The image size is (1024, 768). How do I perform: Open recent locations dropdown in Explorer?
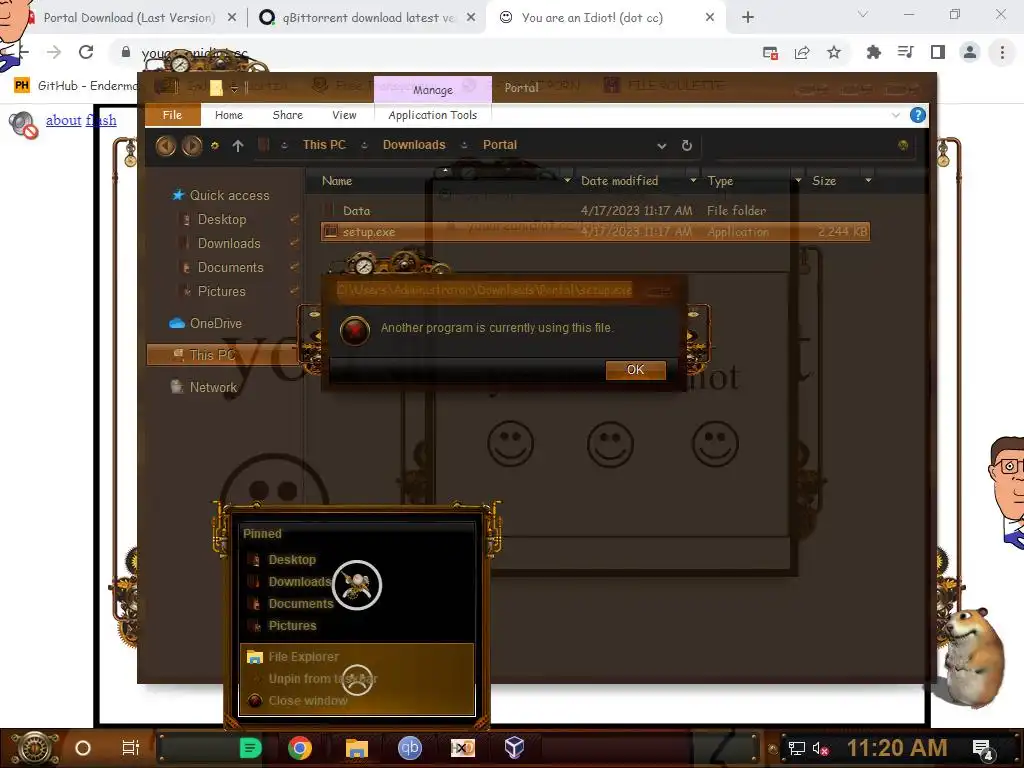tap(214, 146)
